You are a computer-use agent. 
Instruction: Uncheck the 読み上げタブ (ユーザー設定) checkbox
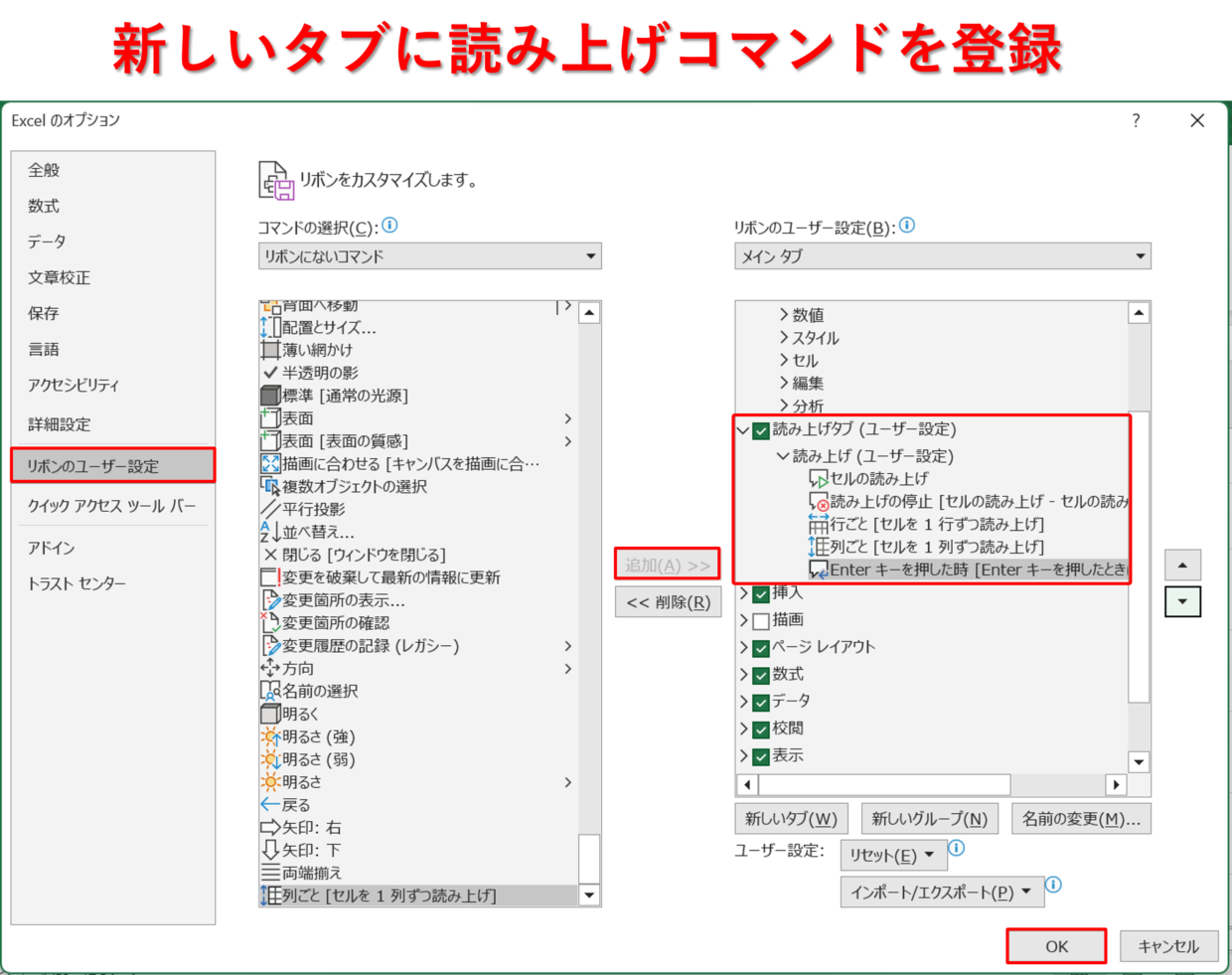(761, 430)
